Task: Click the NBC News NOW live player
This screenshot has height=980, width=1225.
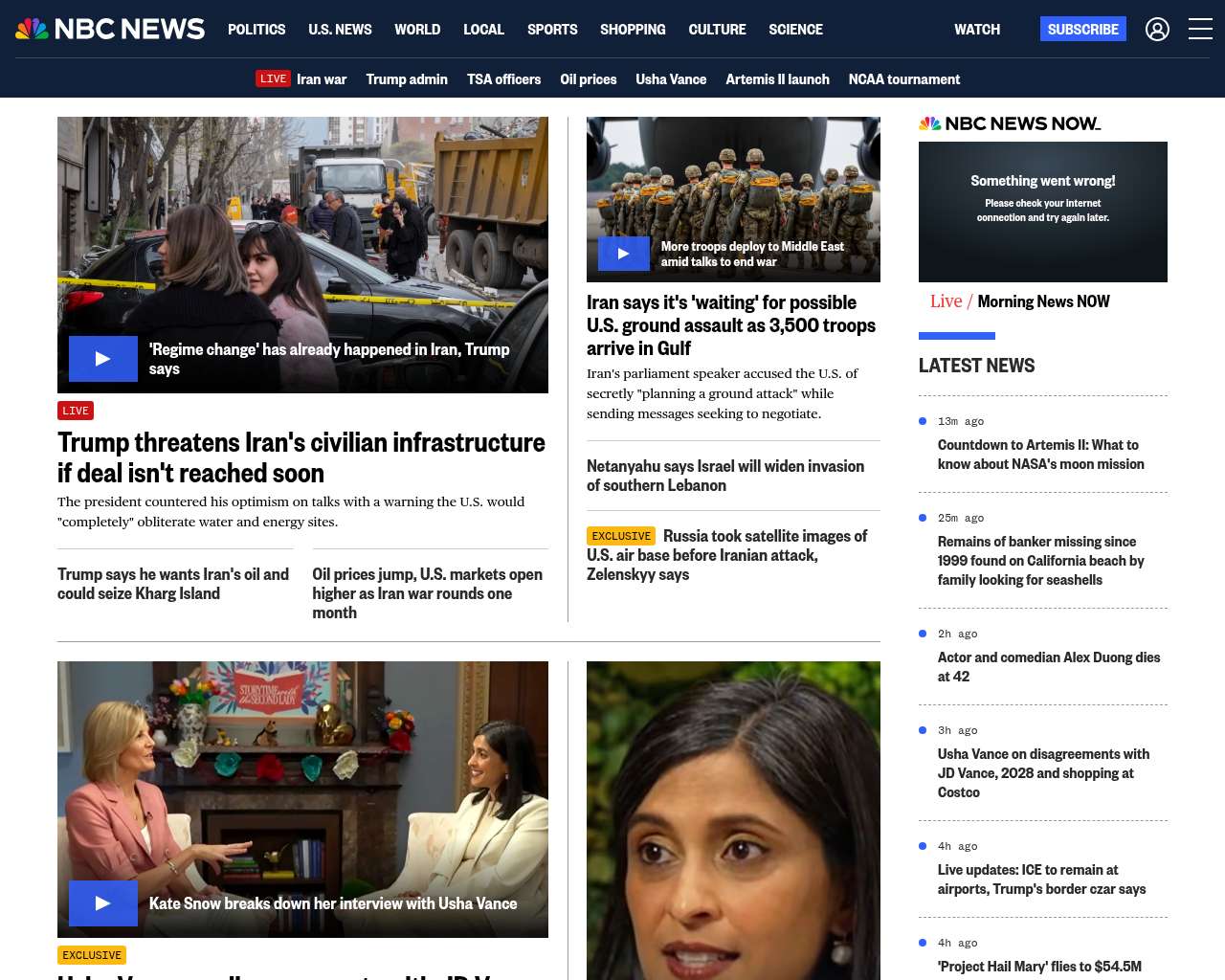Action: click(x=1042, y=212)
